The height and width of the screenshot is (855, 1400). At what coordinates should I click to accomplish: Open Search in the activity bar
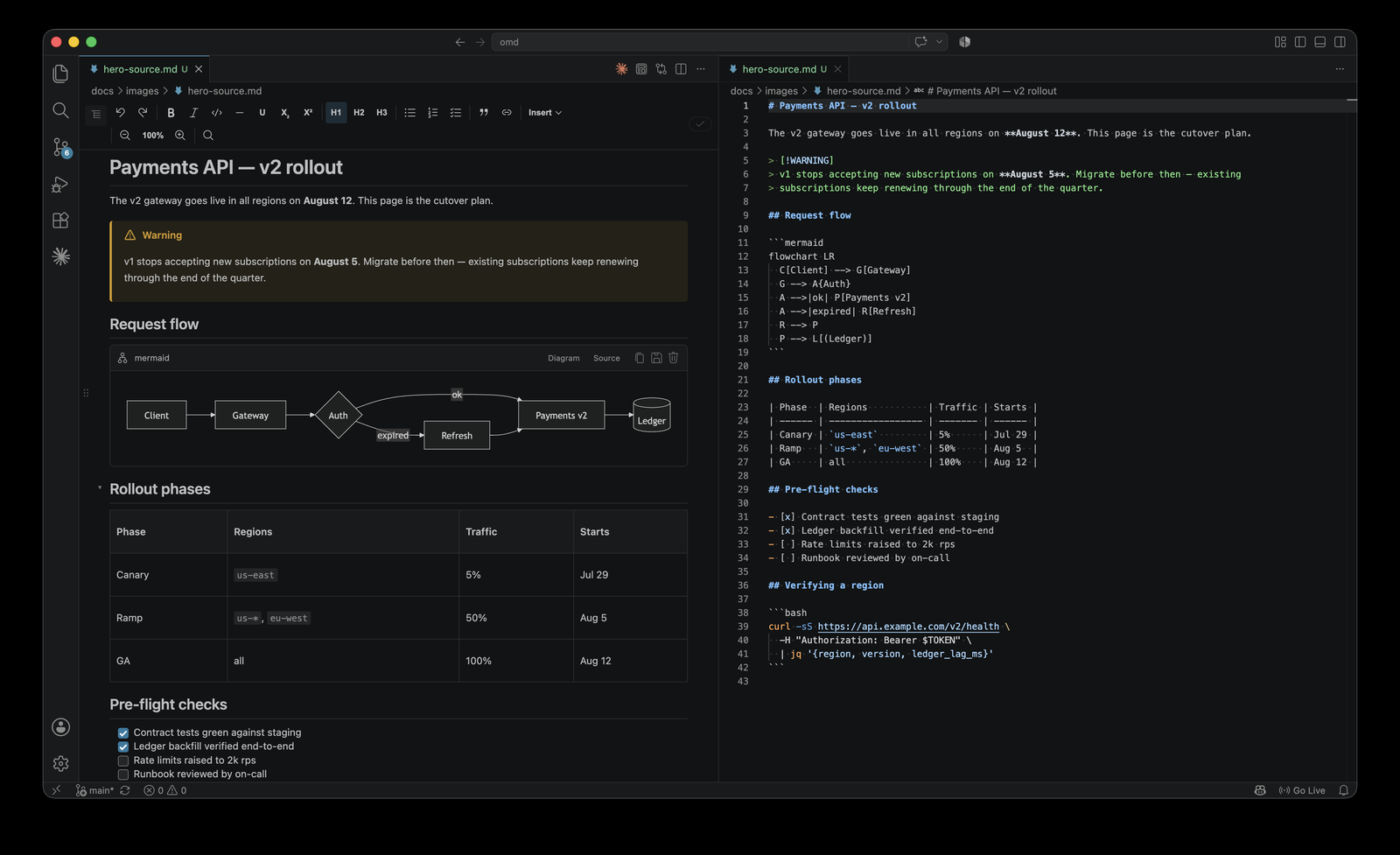(60, 110)
